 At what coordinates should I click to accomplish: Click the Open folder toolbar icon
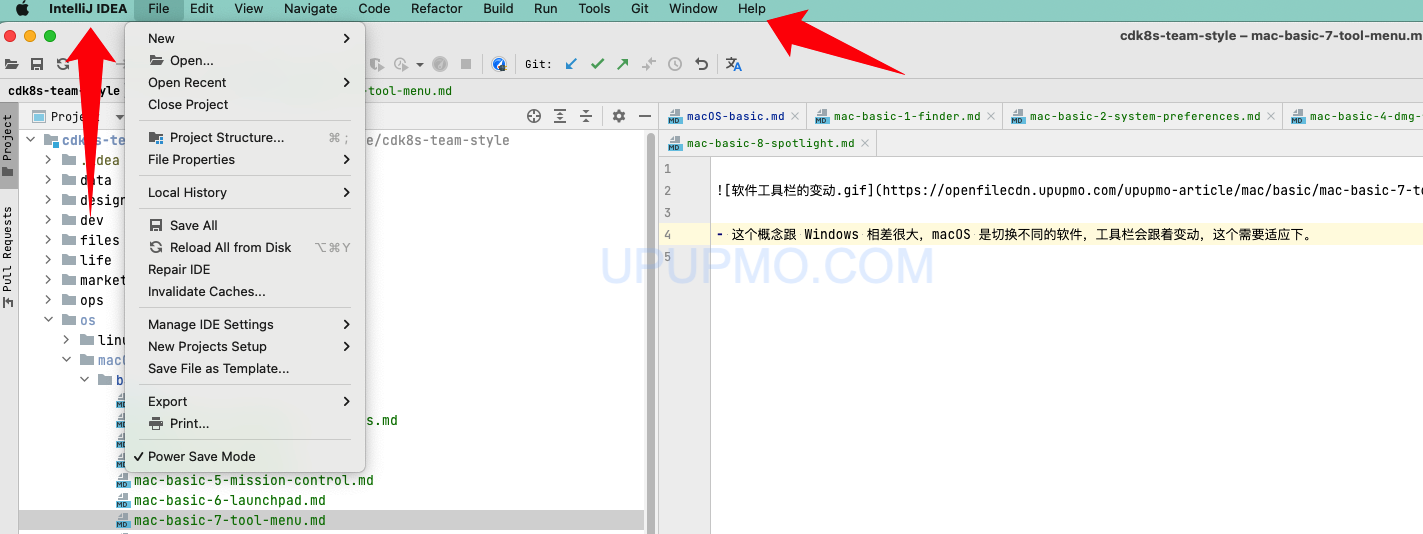point(11,64)
